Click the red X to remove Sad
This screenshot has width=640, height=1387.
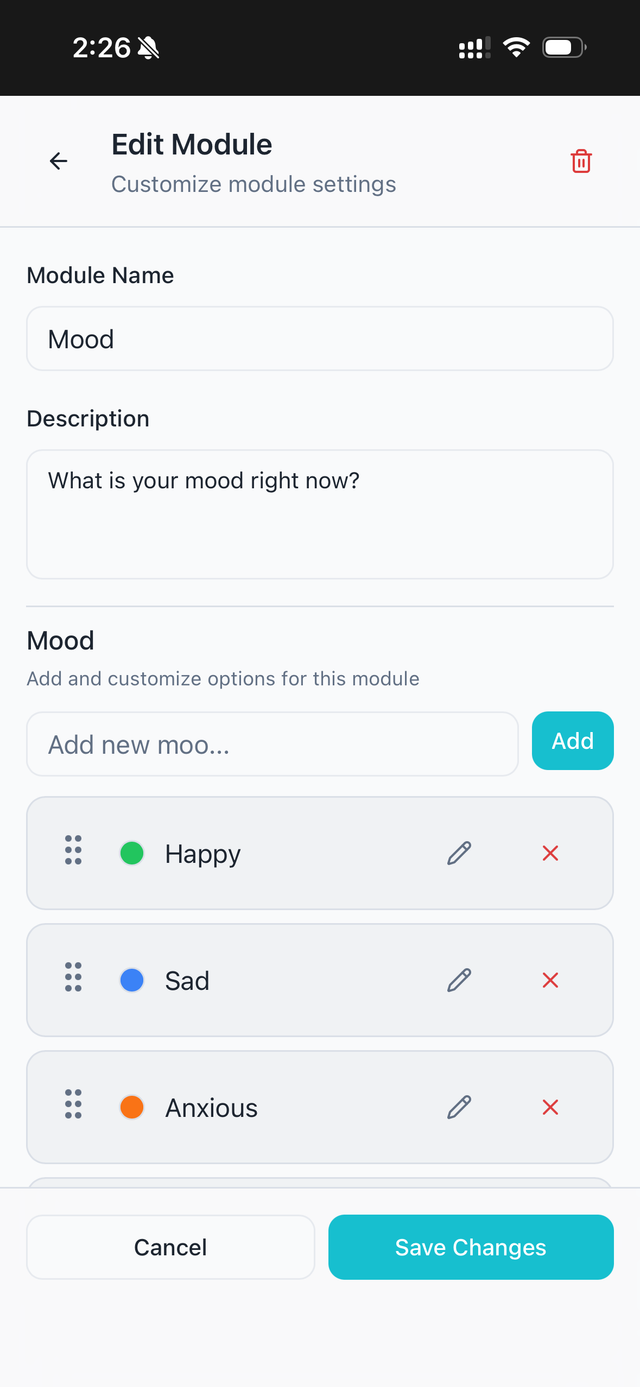click(x=549, y=980)
